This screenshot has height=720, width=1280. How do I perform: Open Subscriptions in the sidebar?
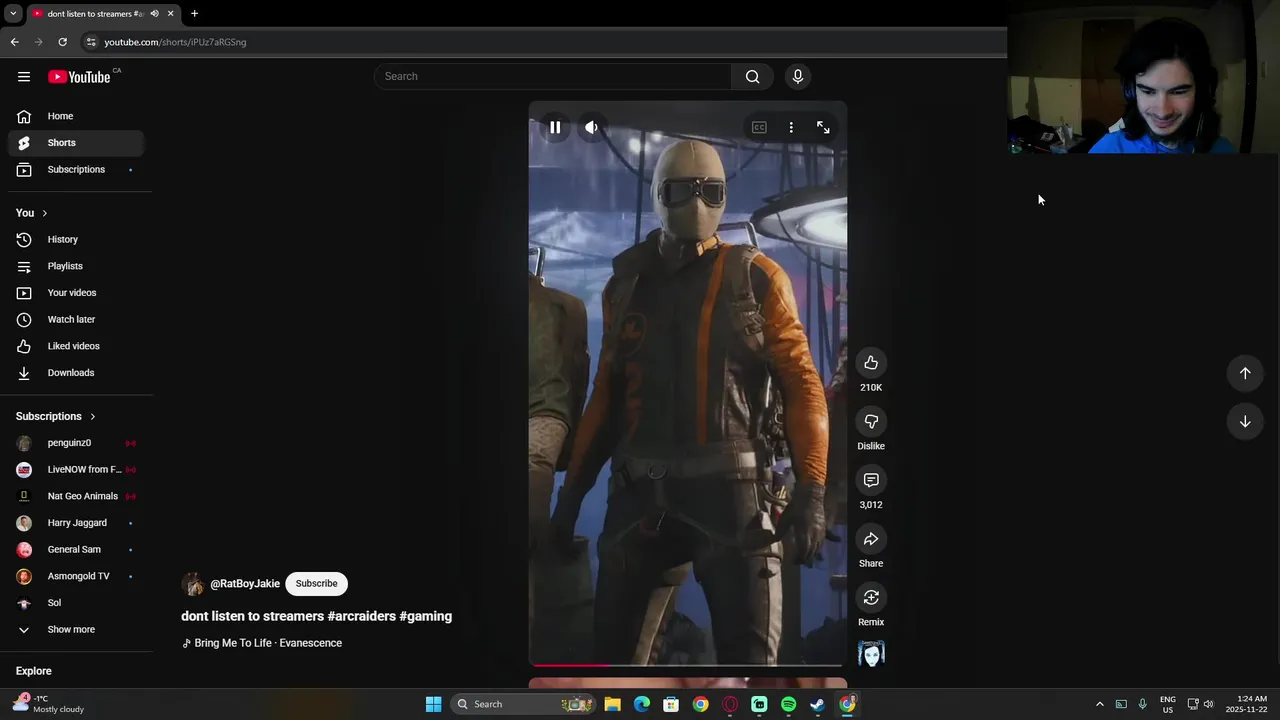click(76, 170)
